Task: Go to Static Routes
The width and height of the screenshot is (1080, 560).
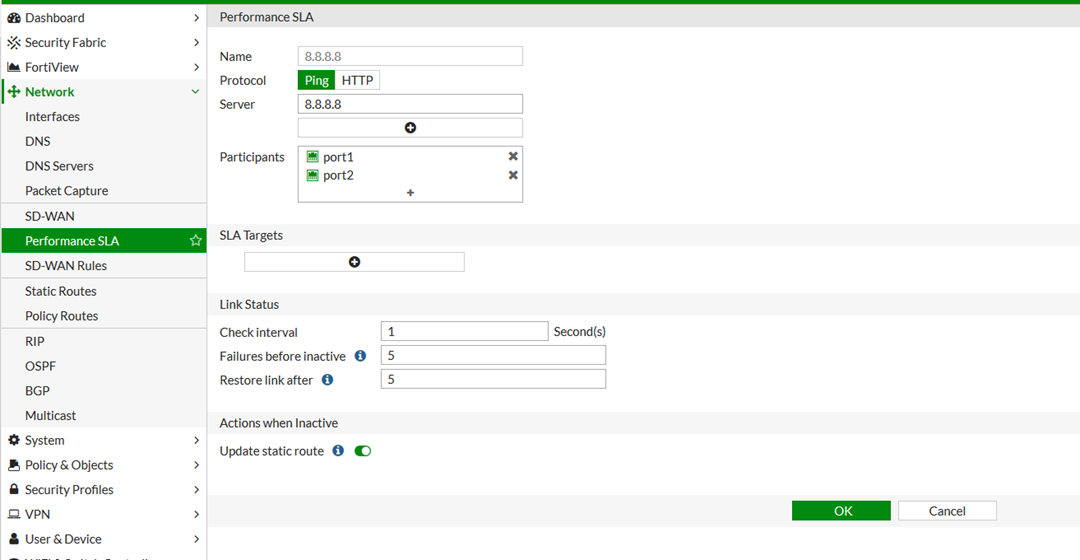Action: (x=61, y=291)
